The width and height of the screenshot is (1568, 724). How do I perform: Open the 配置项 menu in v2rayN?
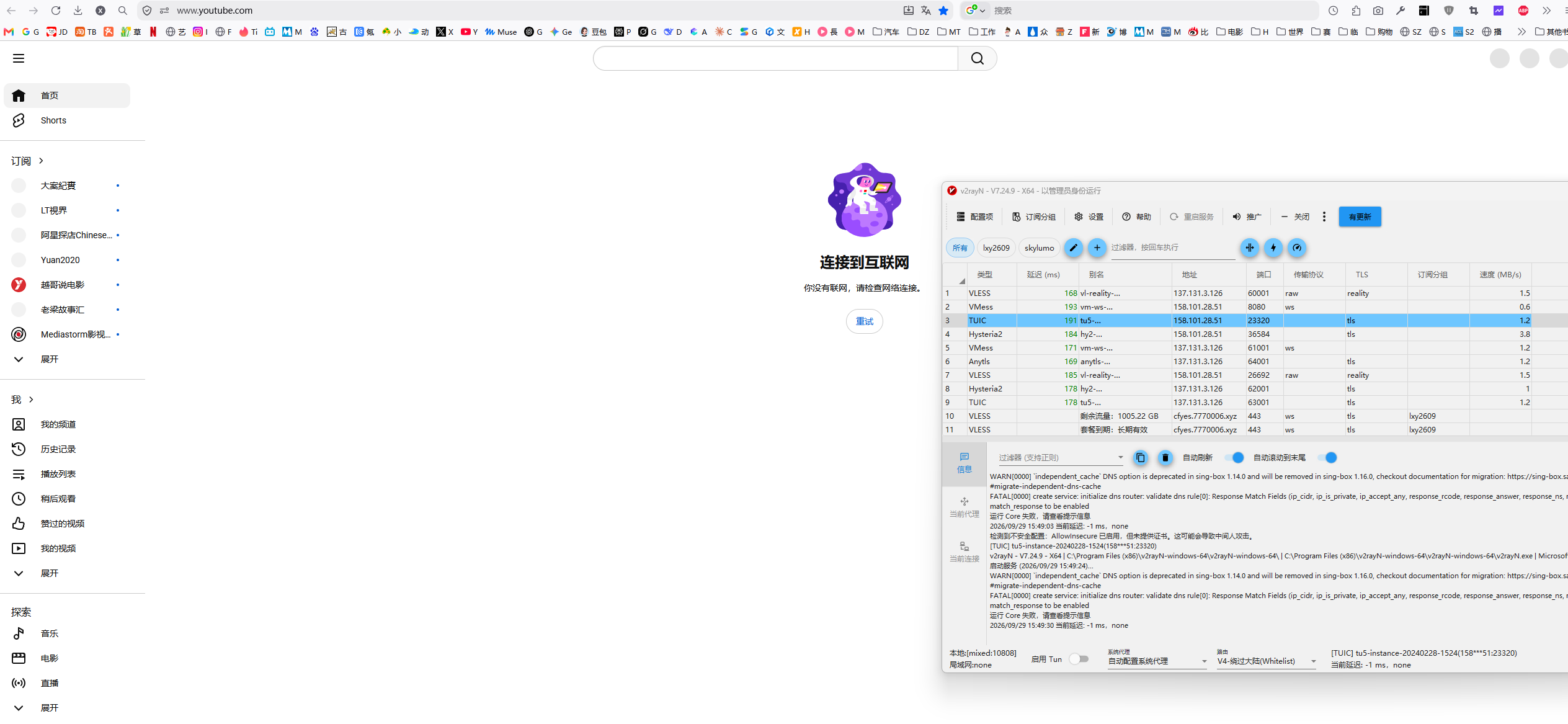point(974,217)
